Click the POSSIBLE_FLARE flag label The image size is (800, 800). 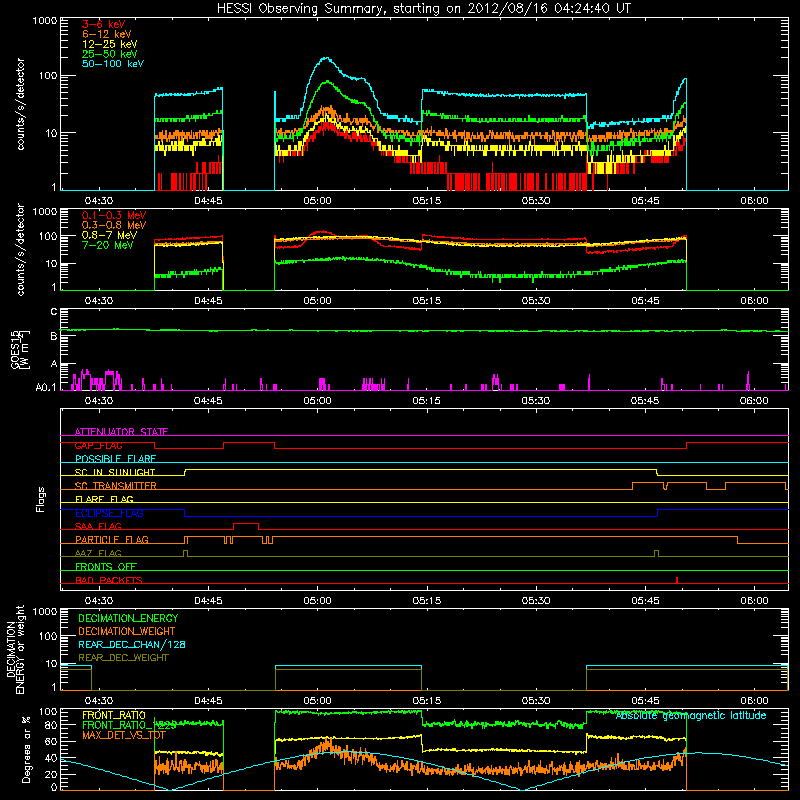(115, 459)
